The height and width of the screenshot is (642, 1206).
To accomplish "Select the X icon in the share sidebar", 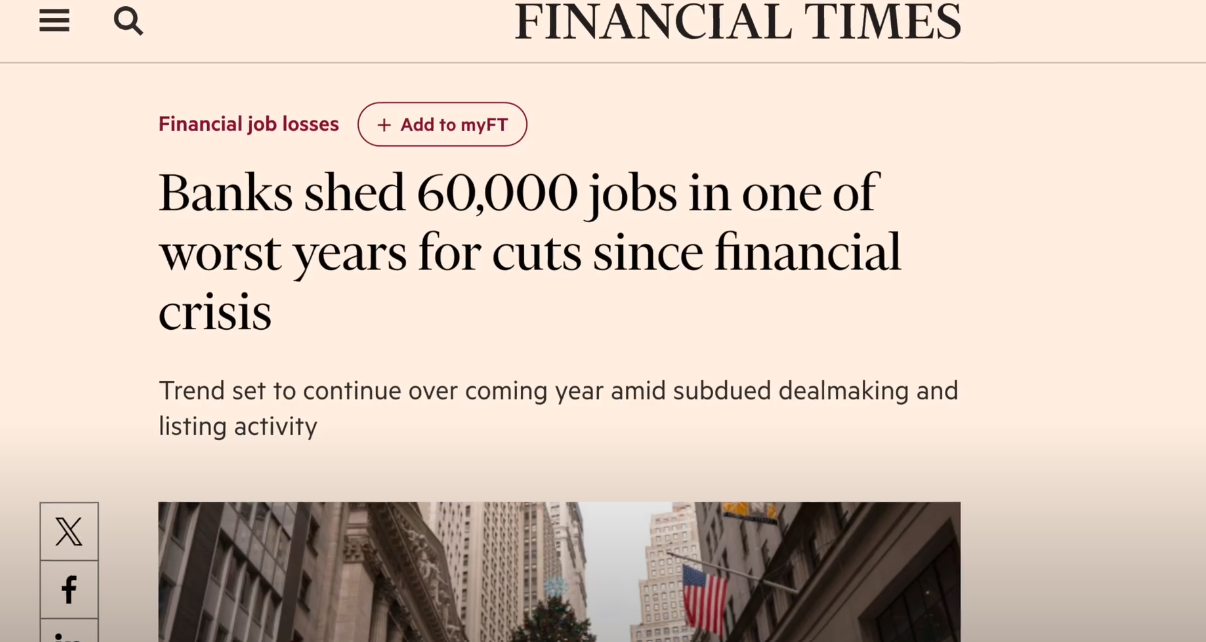I will 69,532.
